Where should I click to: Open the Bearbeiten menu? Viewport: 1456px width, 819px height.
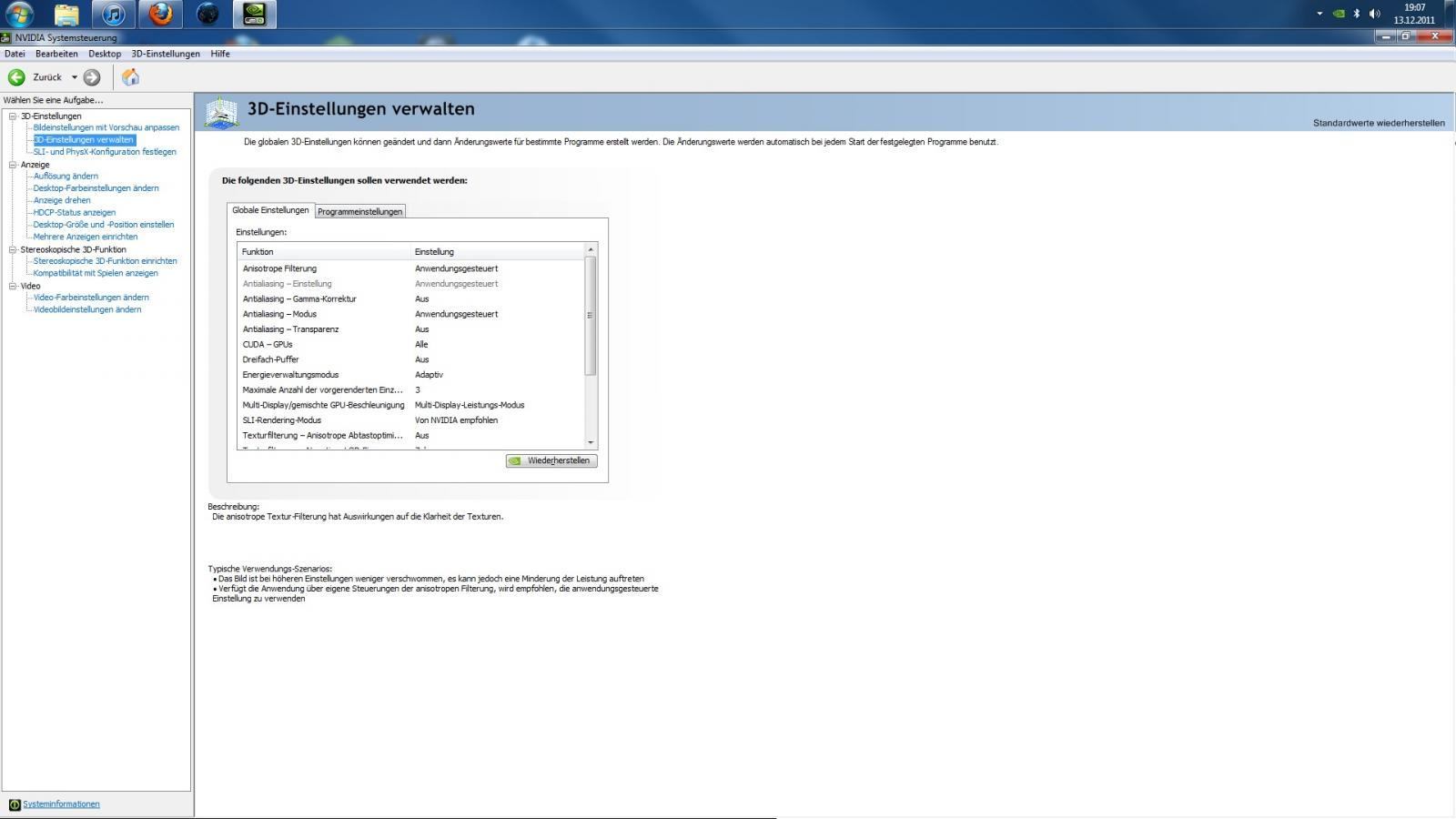pos(56,54)
